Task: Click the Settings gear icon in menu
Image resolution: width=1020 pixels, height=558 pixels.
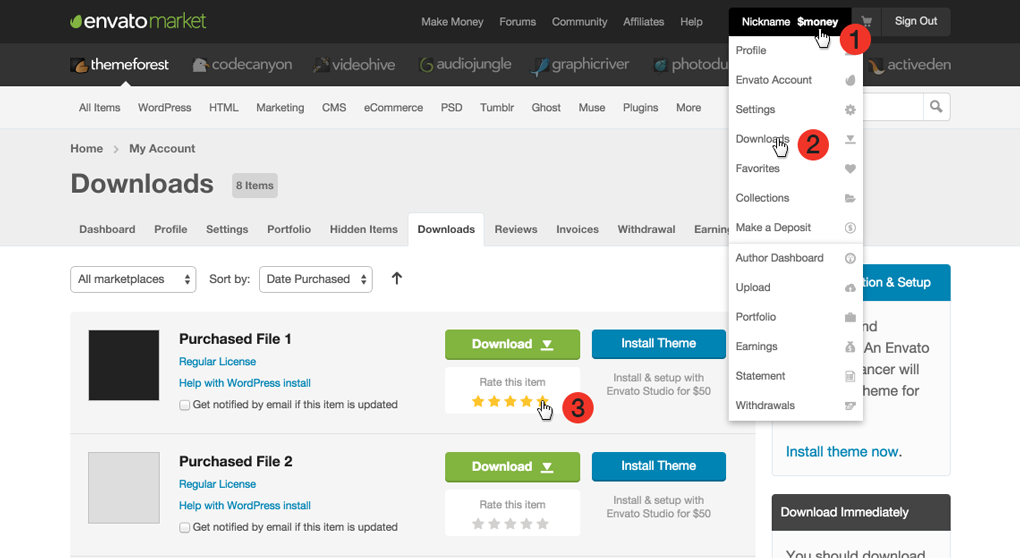Action: [x=850, y=110]
